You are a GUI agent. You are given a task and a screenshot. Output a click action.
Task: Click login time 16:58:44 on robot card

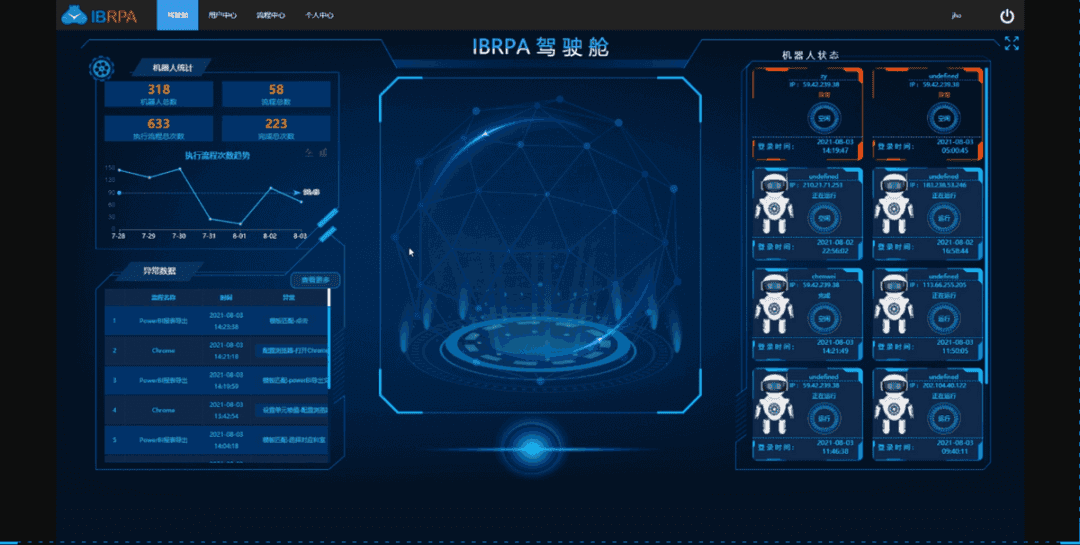click(x=953, y=251)
